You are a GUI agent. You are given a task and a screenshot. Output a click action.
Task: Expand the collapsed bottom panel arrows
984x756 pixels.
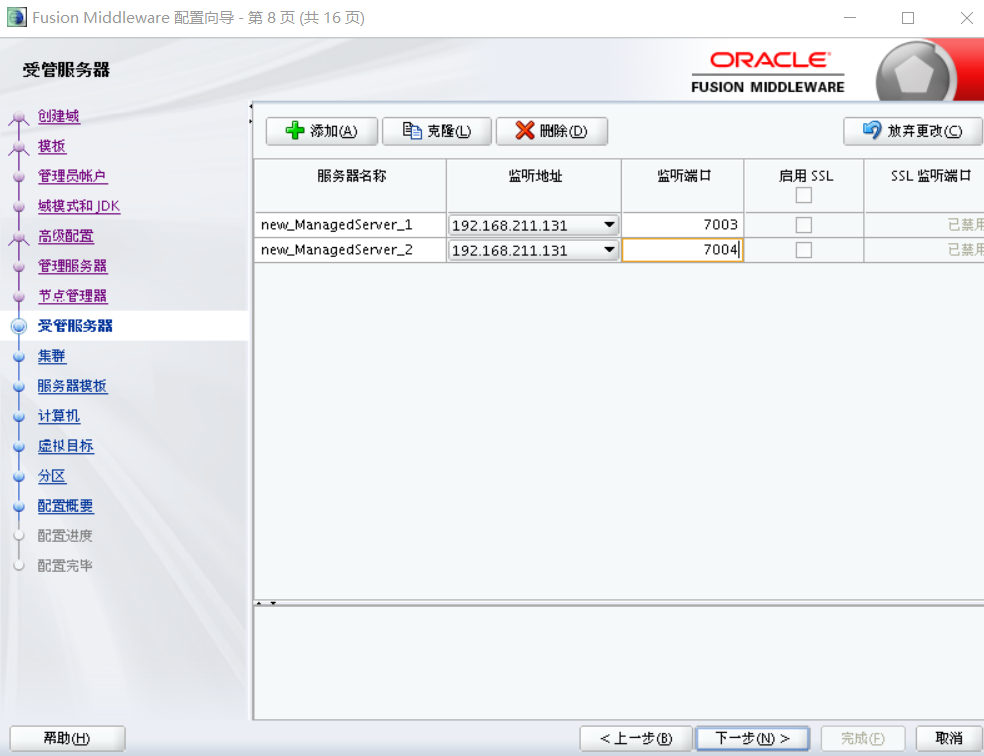[x=265, y=604]
